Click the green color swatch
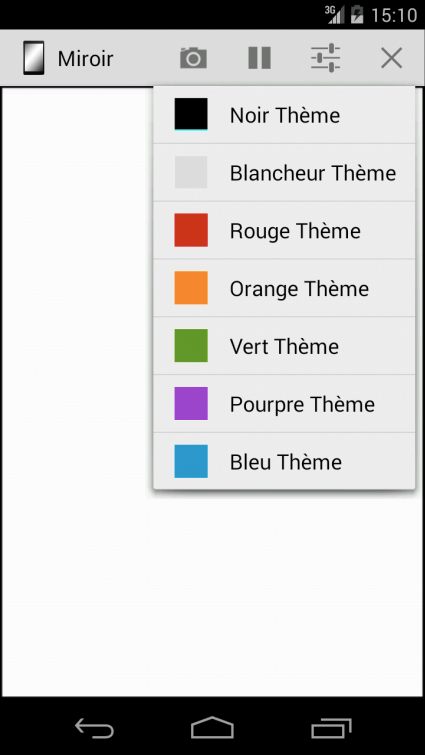The image size is (425, 755). [x=191, y=346]
